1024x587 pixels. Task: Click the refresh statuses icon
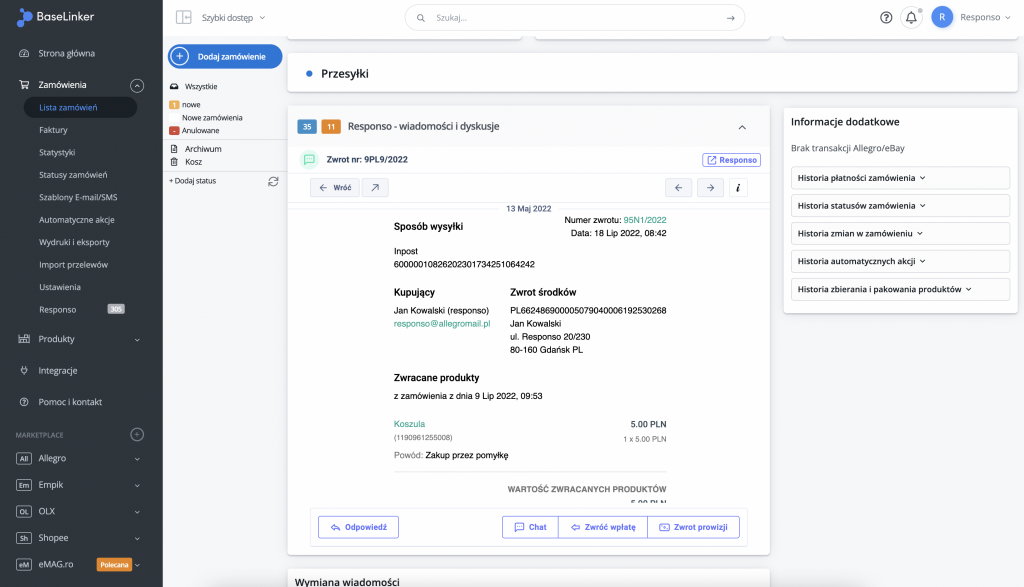click(x=273, y=182)
